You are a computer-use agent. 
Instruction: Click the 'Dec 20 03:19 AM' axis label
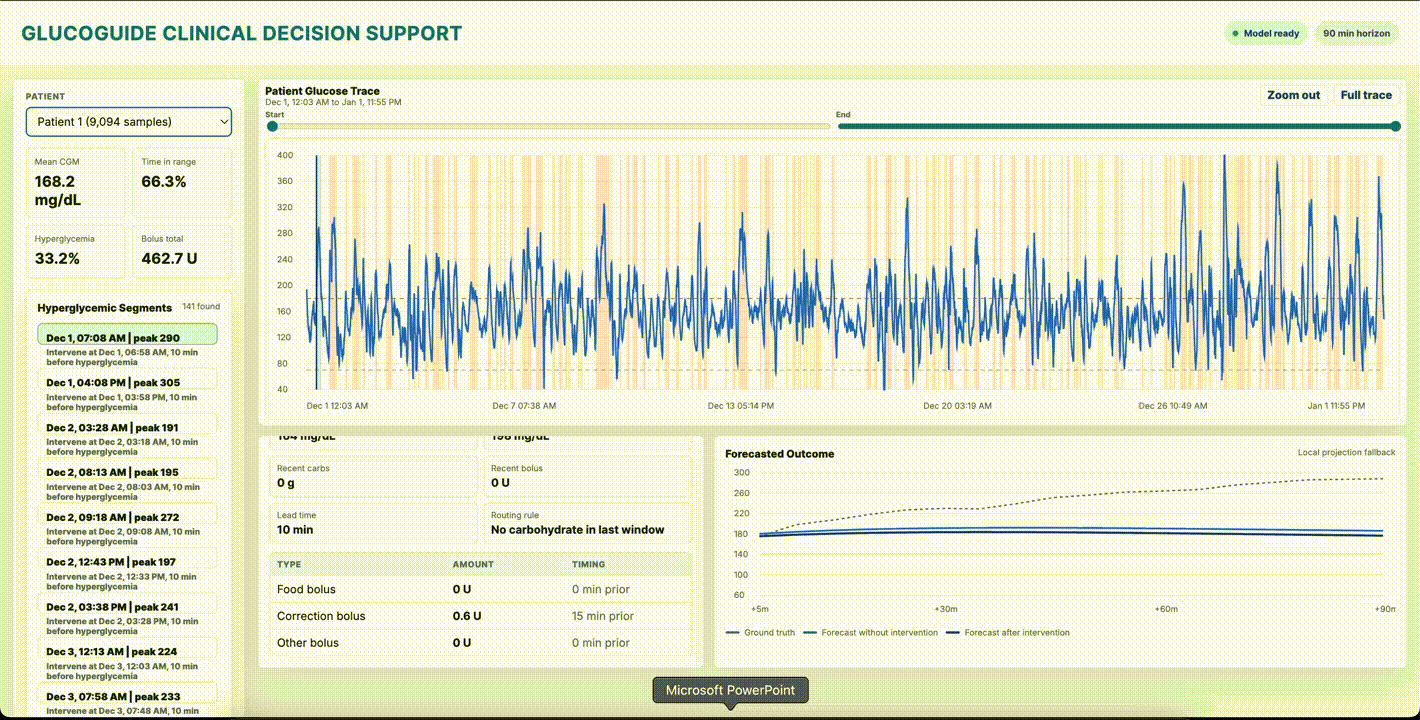958,406
